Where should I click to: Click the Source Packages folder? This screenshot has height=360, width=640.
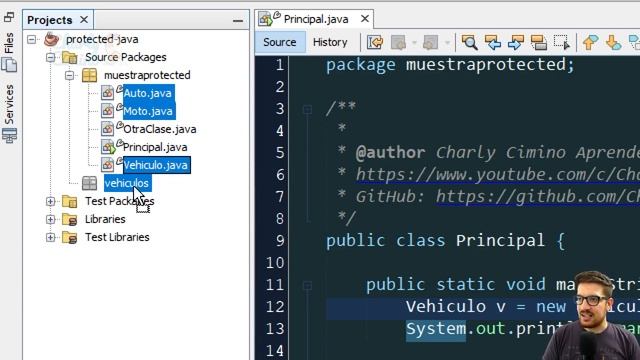[125, 57]
